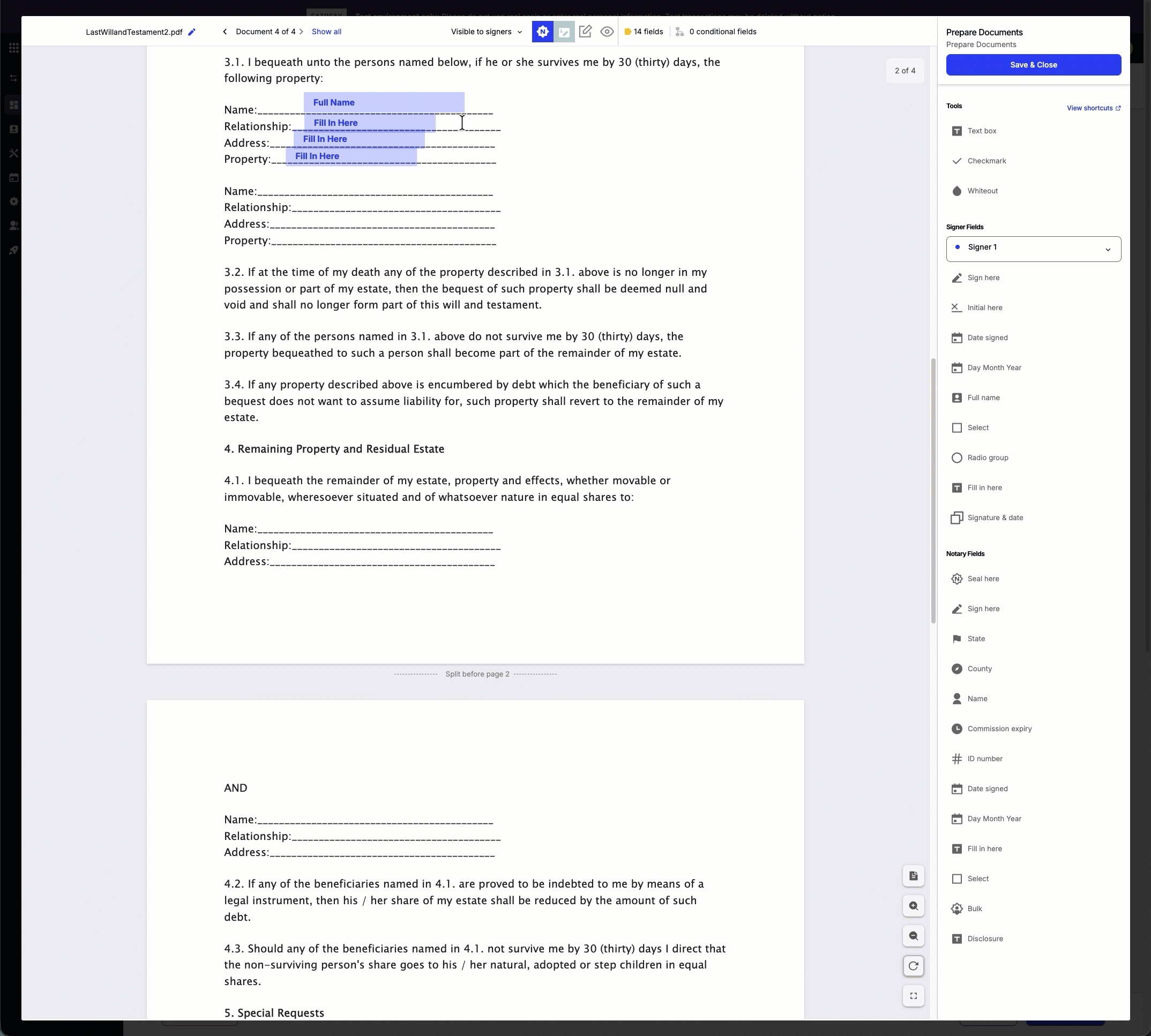
Task: Click the document vertical scrollbar
Action: coord(933,490)
